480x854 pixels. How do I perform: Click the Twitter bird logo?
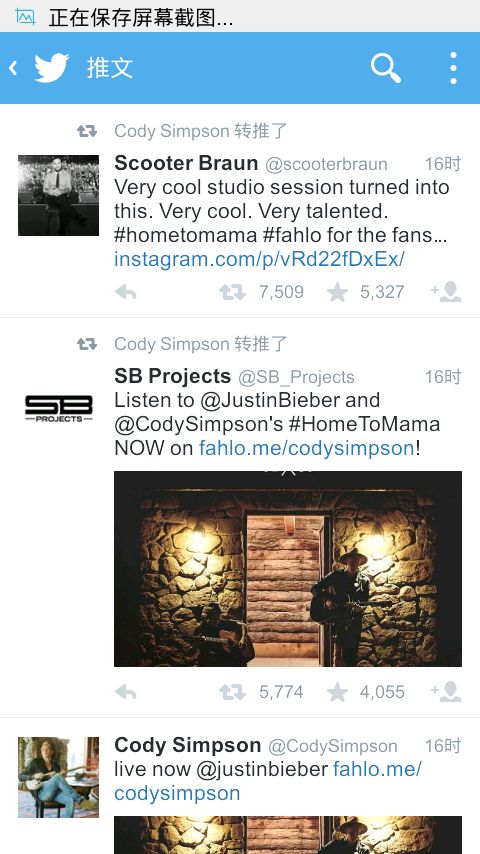pyautogui.click(x=52, y=68)
